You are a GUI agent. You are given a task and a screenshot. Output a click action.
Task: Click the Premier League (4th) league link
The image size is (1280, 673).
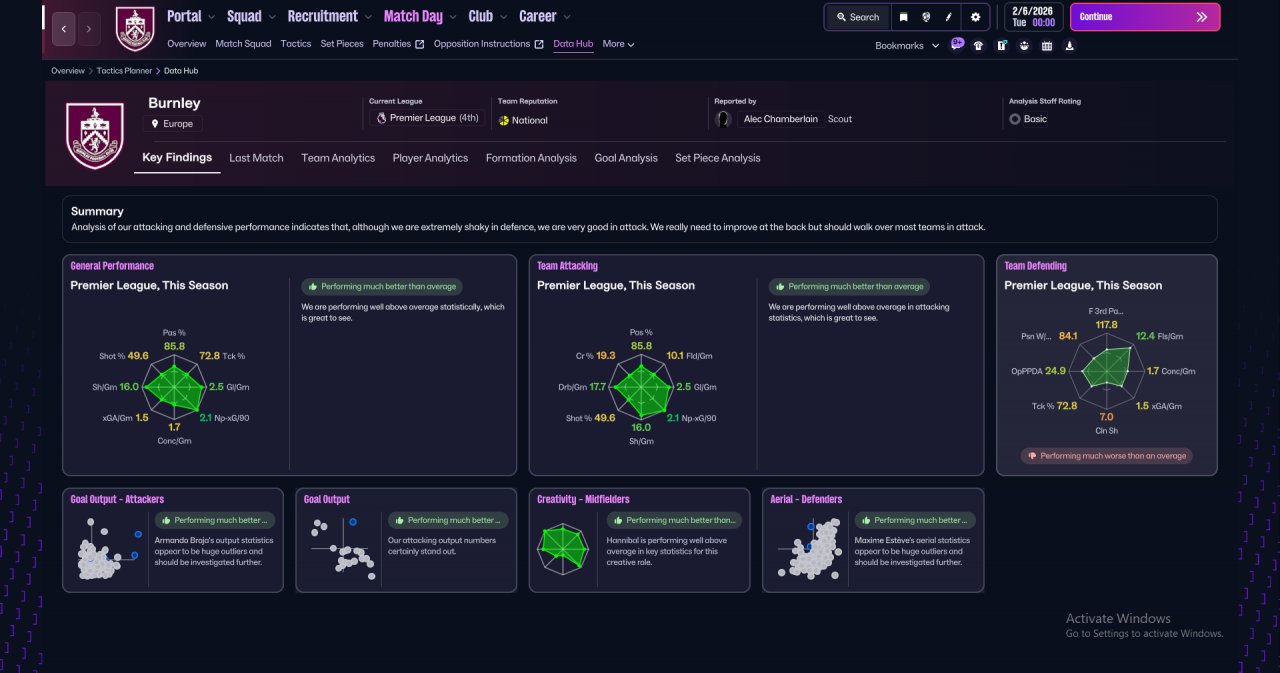[427, 118]
